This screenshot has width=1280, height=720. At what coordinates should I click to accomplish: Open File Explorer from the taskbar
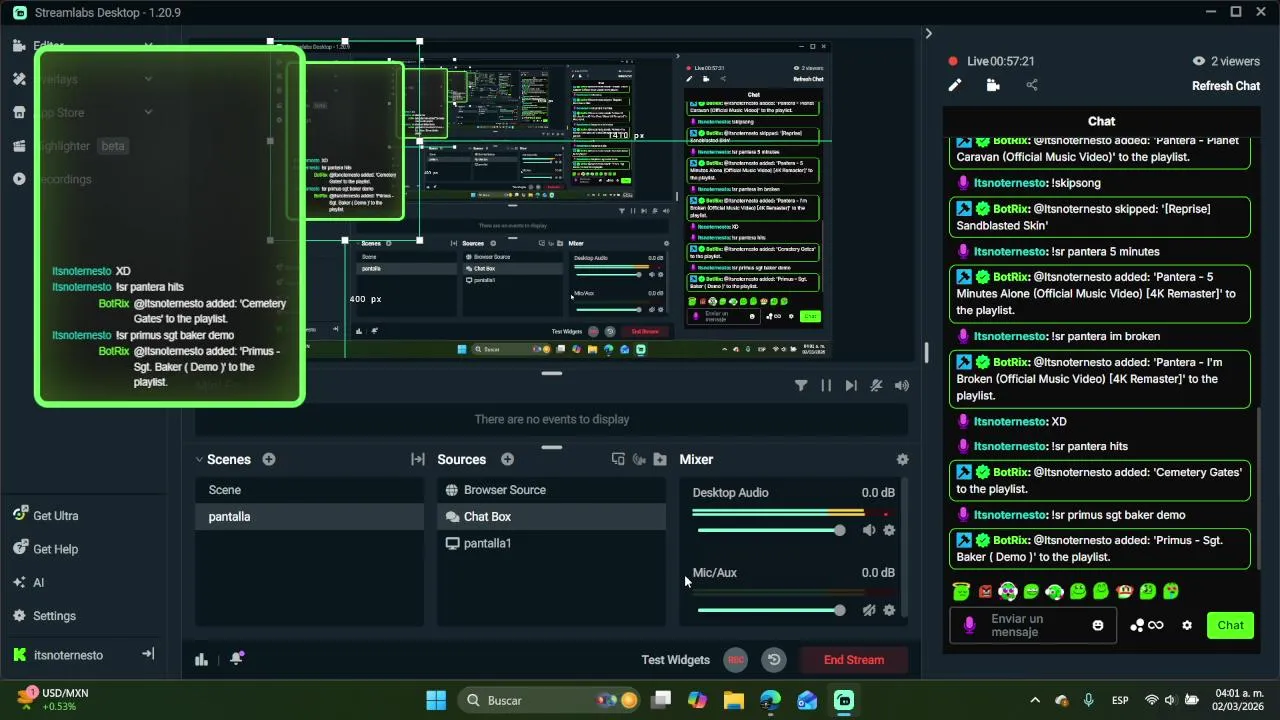pyautogui.click(x=734, y=700)
